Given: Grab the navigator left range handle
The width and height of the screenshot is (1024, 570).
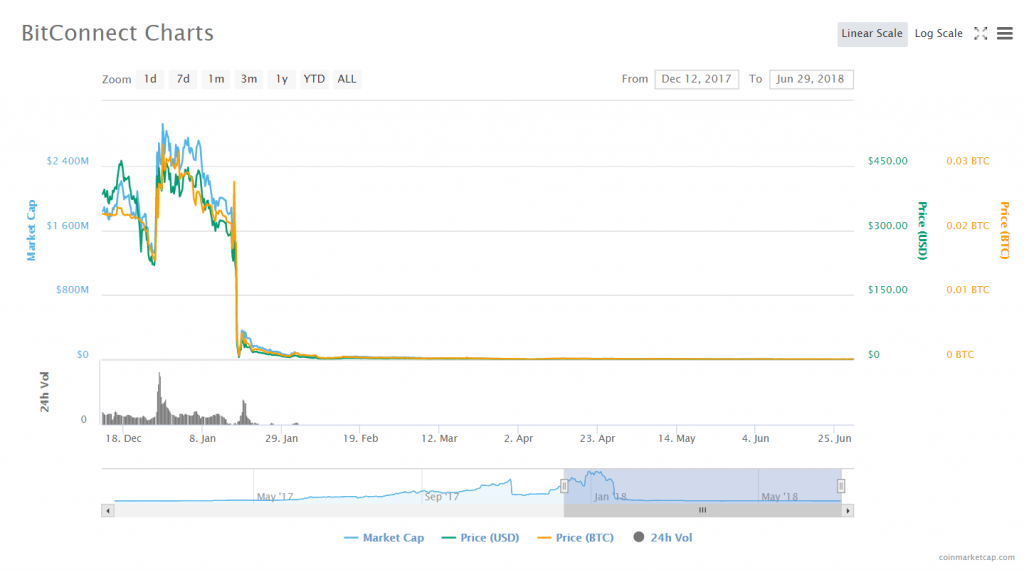Looking at the screenshot, I should [x=564, y=486].
